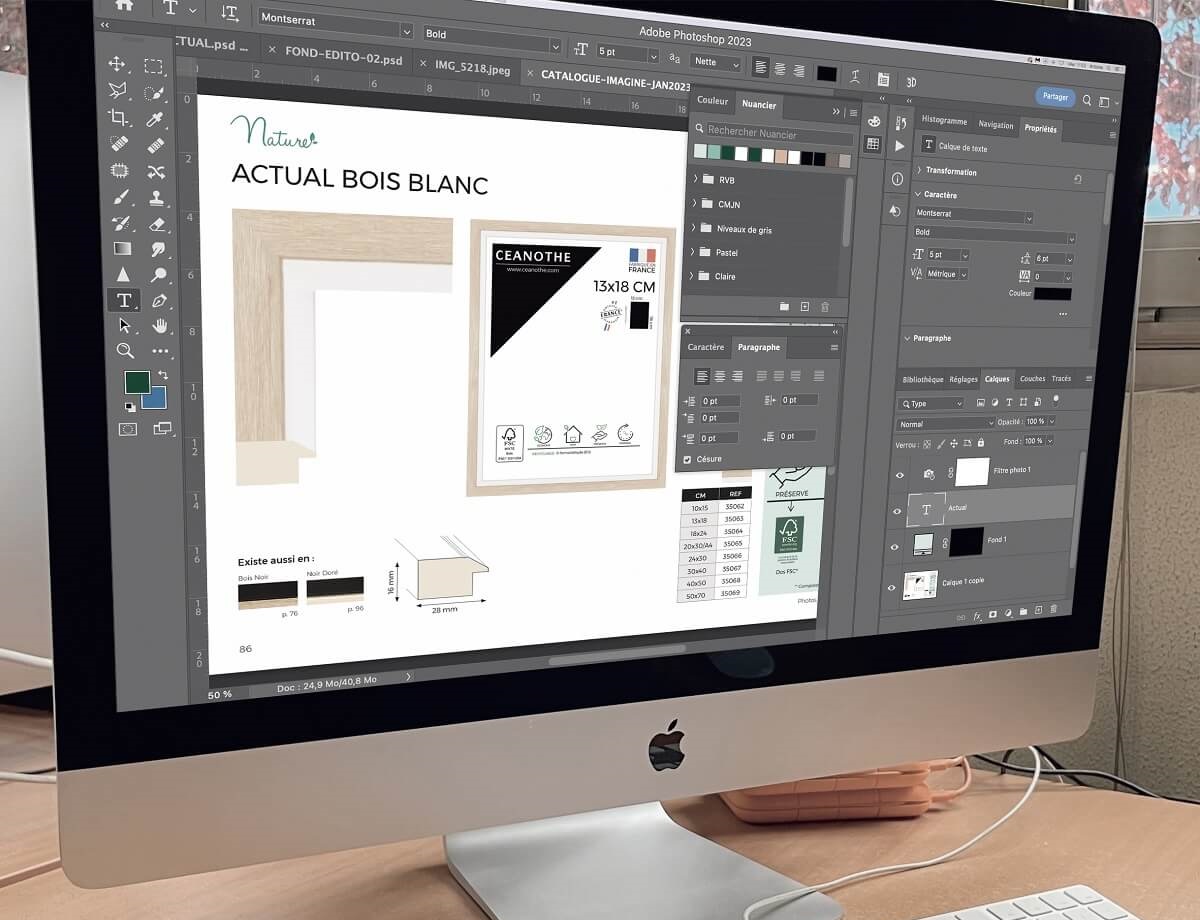
Task: Select the Hand tool
Action: tap(160, 326)
